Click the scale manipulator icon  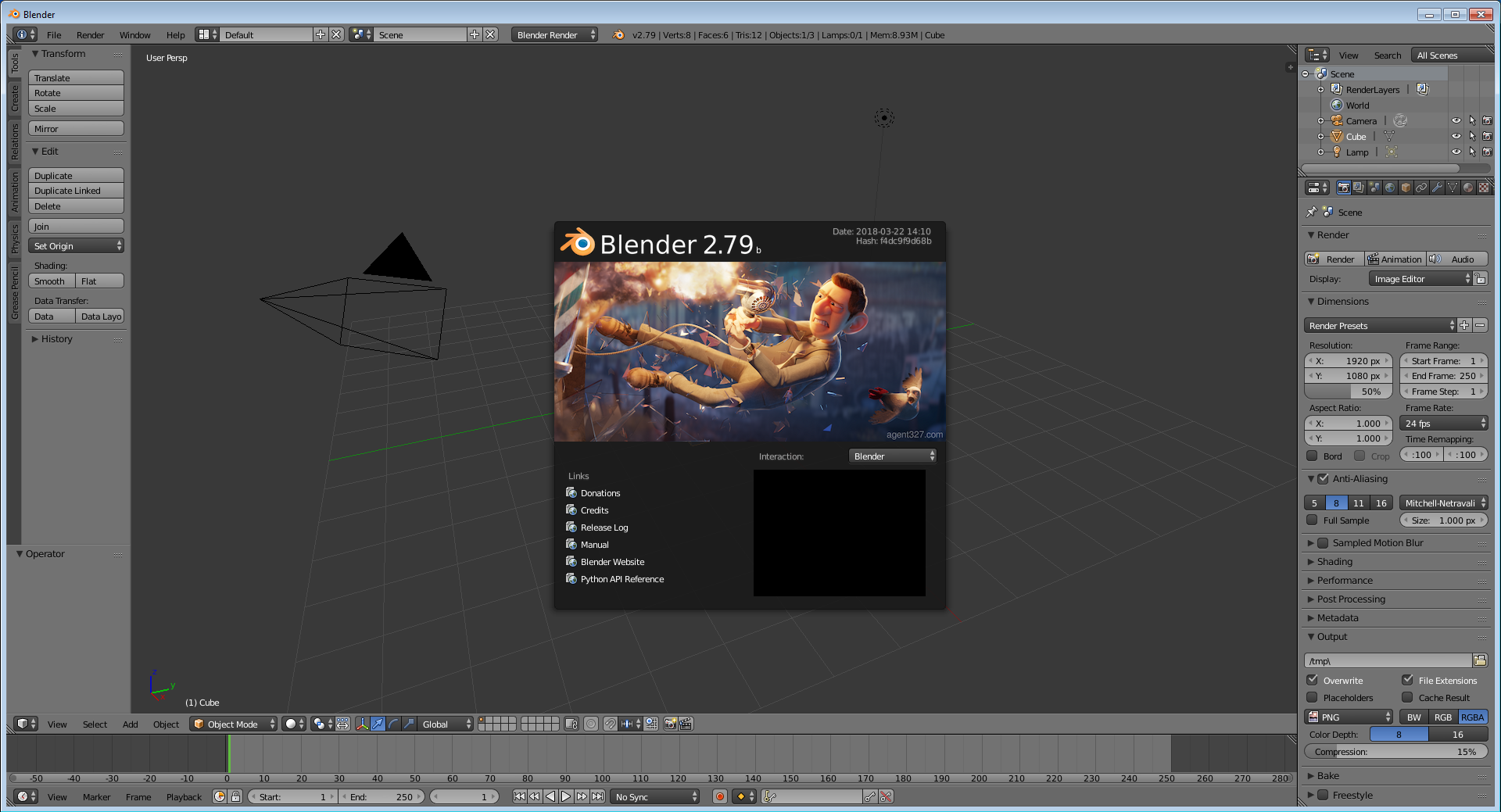[x=409, y=724]
